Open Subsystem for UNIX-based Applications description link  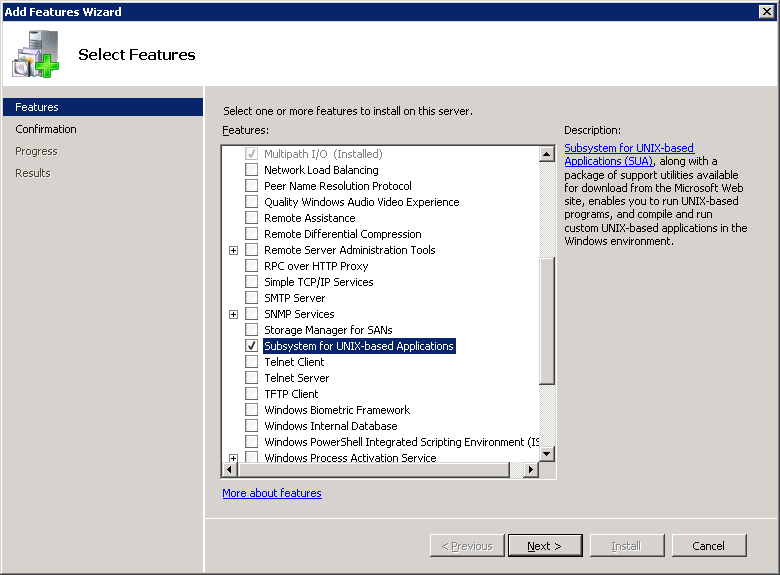(628, 154)
